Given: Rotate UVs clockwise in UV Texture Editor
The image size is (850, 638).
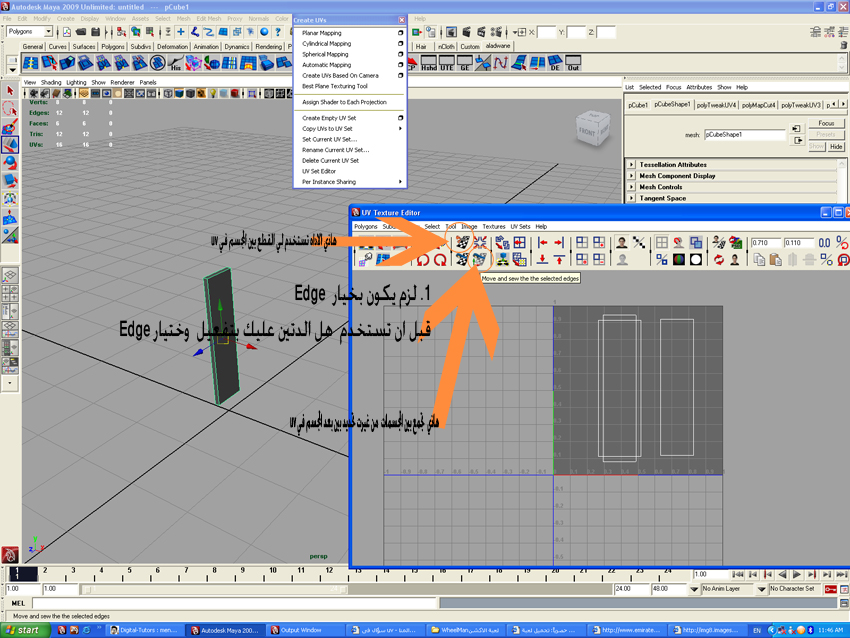Looking at the screenshot, I should click(440, 260).
